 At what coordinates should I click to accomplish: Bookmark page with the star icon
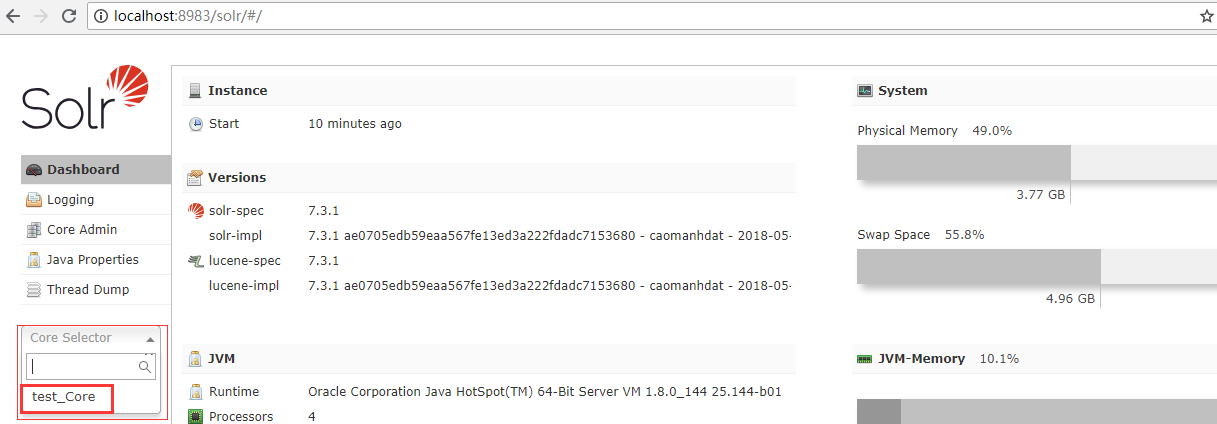[x=1207, y=16]
